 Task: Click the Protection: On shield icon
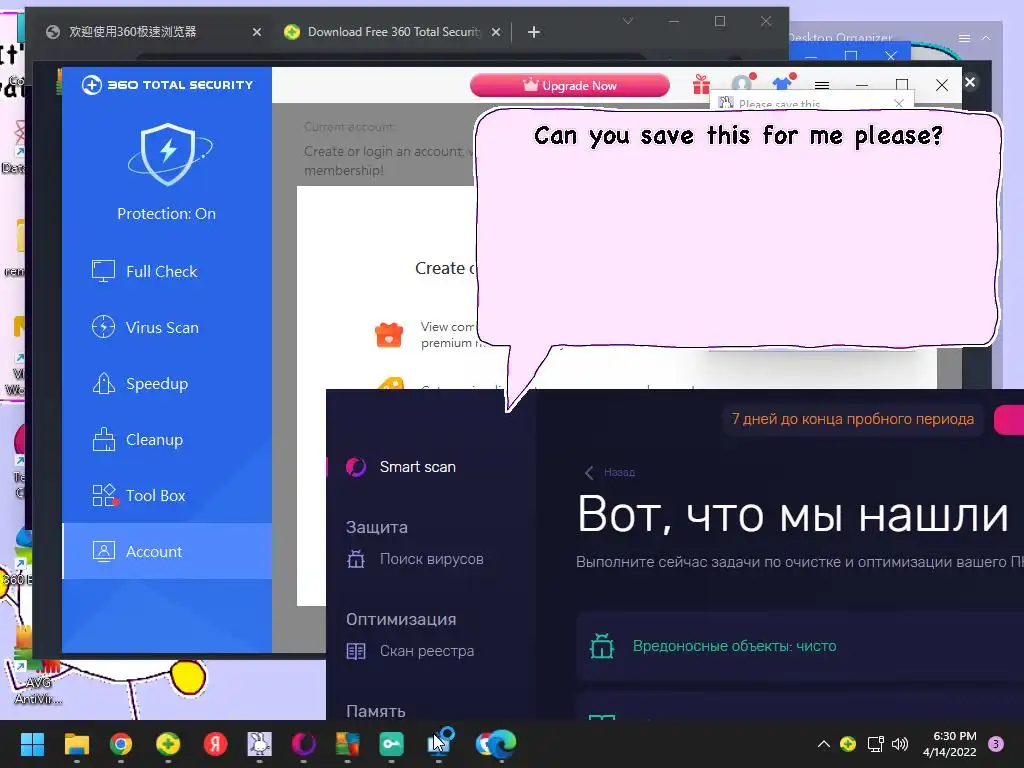click(x=168, y=154)
